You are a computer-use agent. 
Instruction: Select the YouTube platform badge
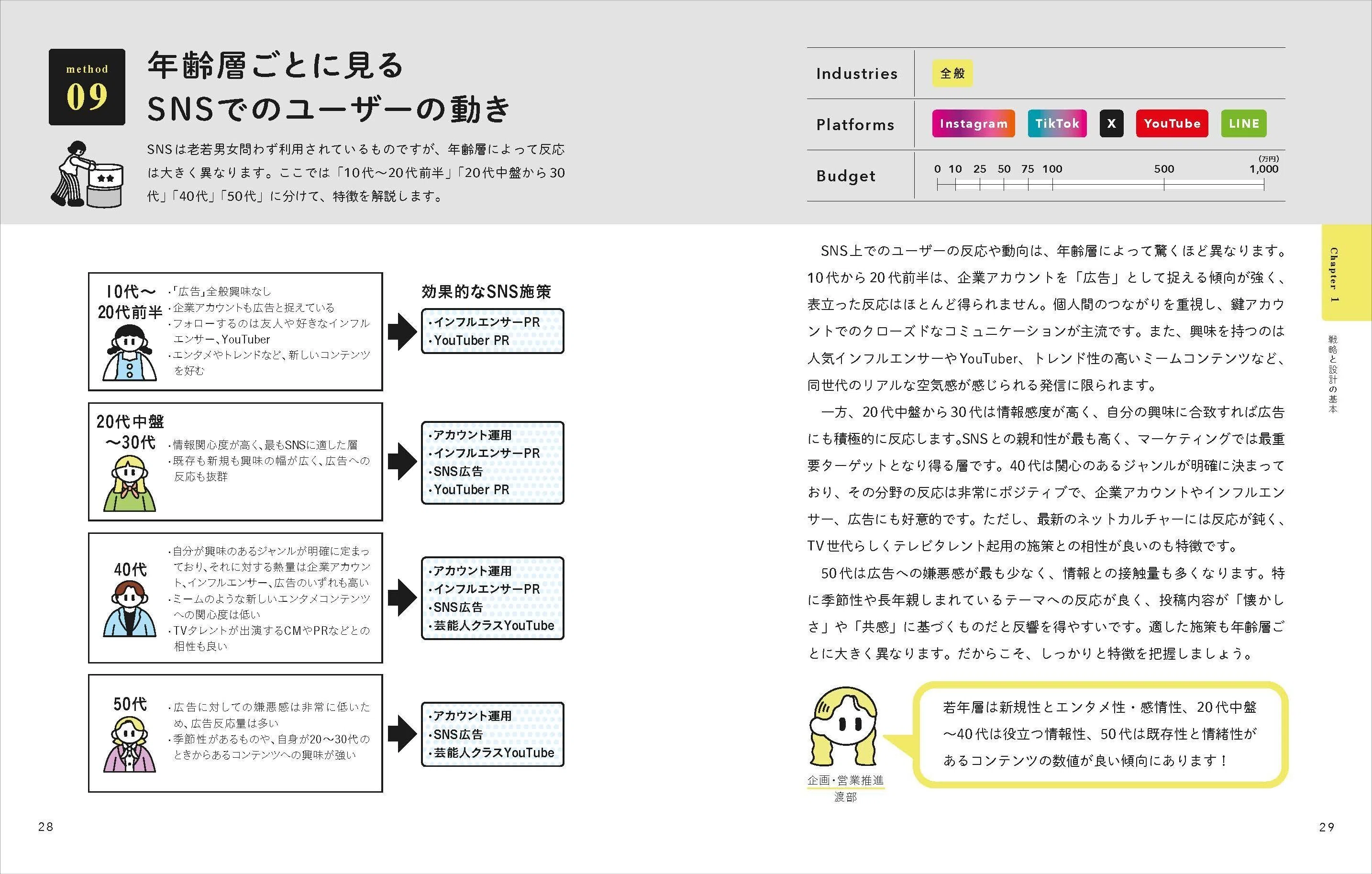(x=1172, y=123)
